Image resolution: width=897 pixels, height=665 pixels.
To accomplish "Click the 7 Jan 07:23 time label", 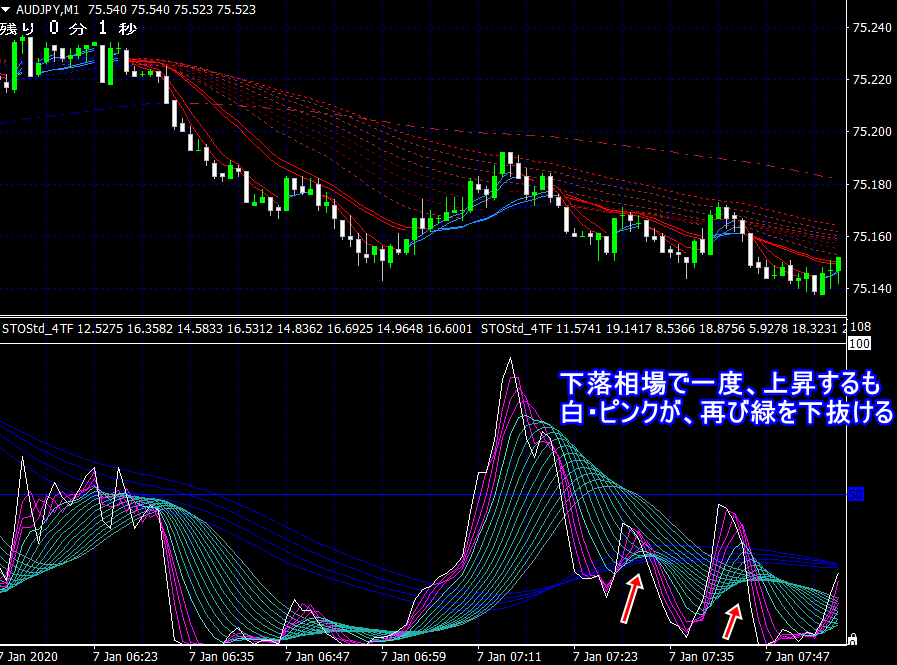I will point(605,656).
